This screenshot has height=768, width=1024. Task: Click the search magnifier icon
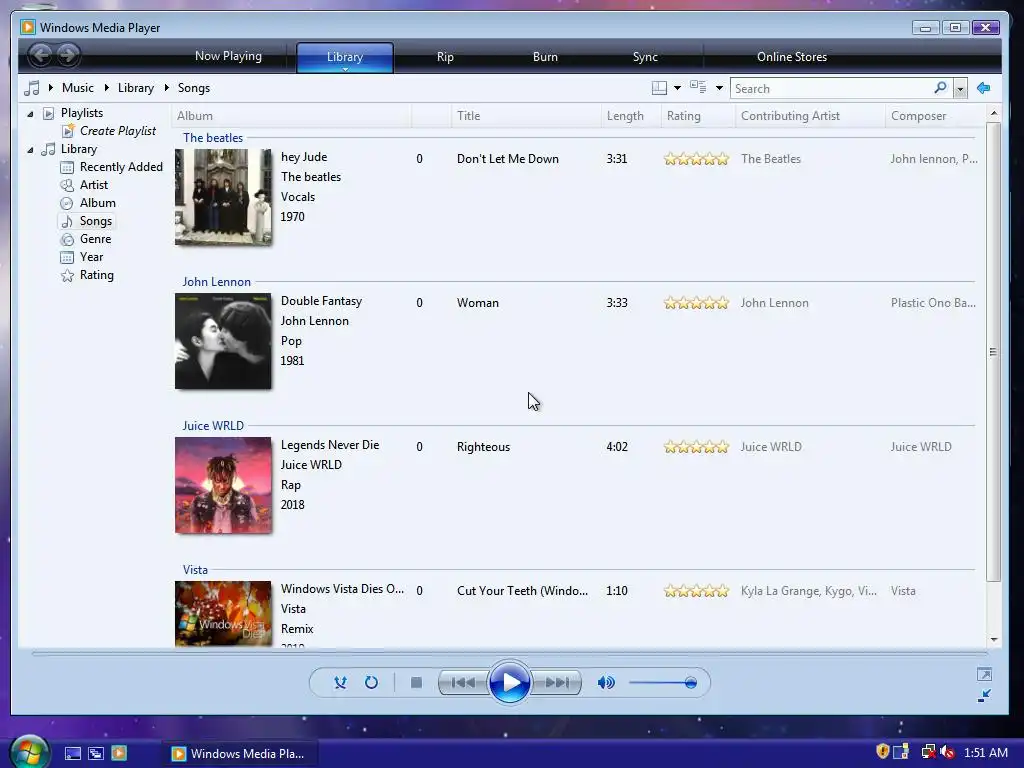tap(940, 88)
